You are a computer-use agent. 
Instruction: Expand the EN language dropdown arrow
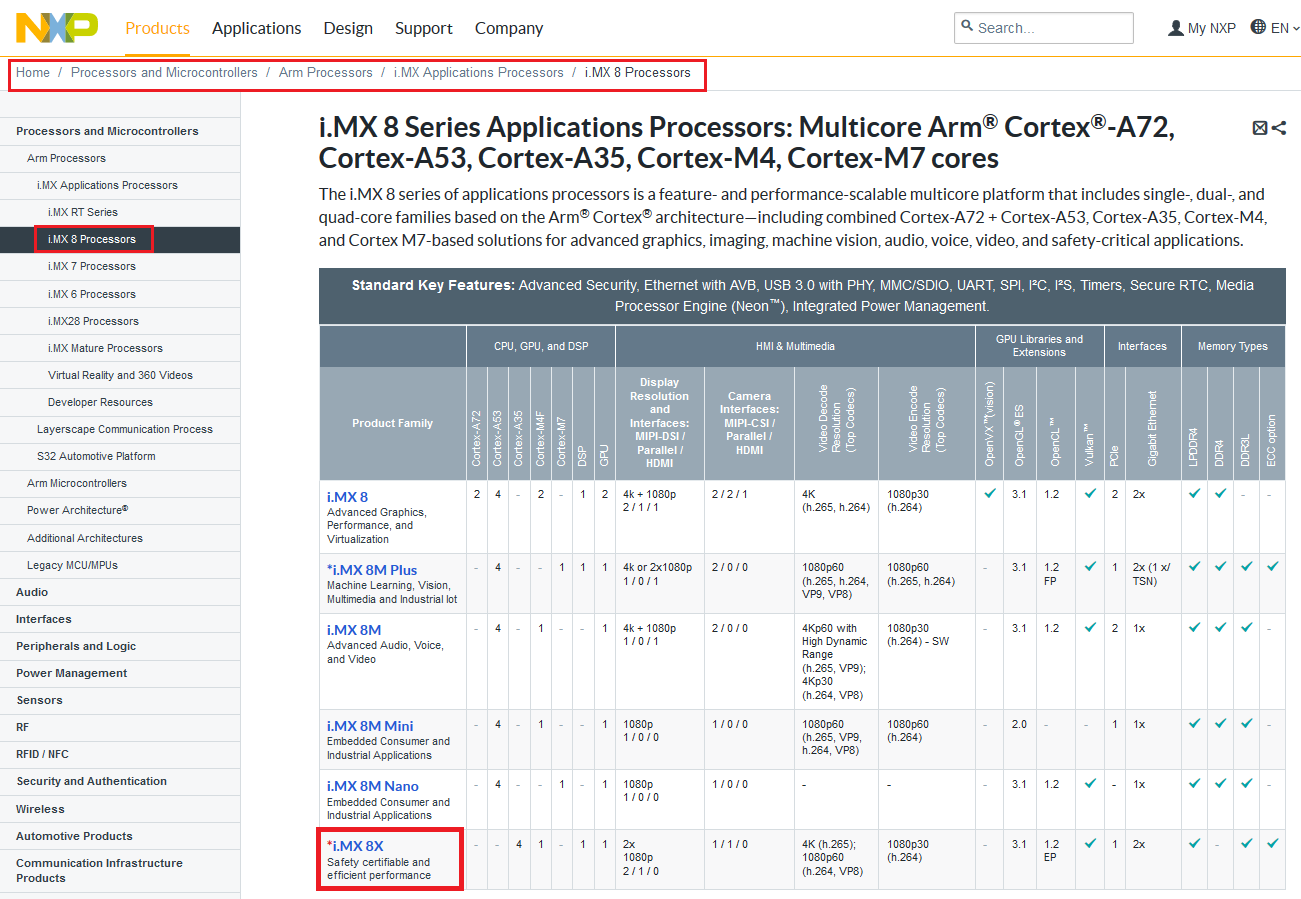click(x=1296, y=29)
